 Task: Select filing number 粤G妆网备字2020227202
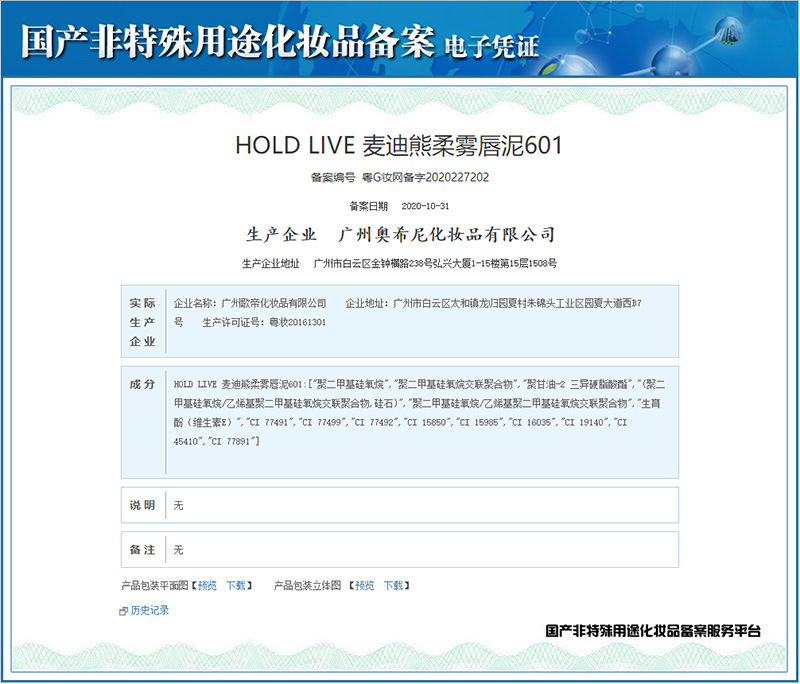[x=426, y=178]
